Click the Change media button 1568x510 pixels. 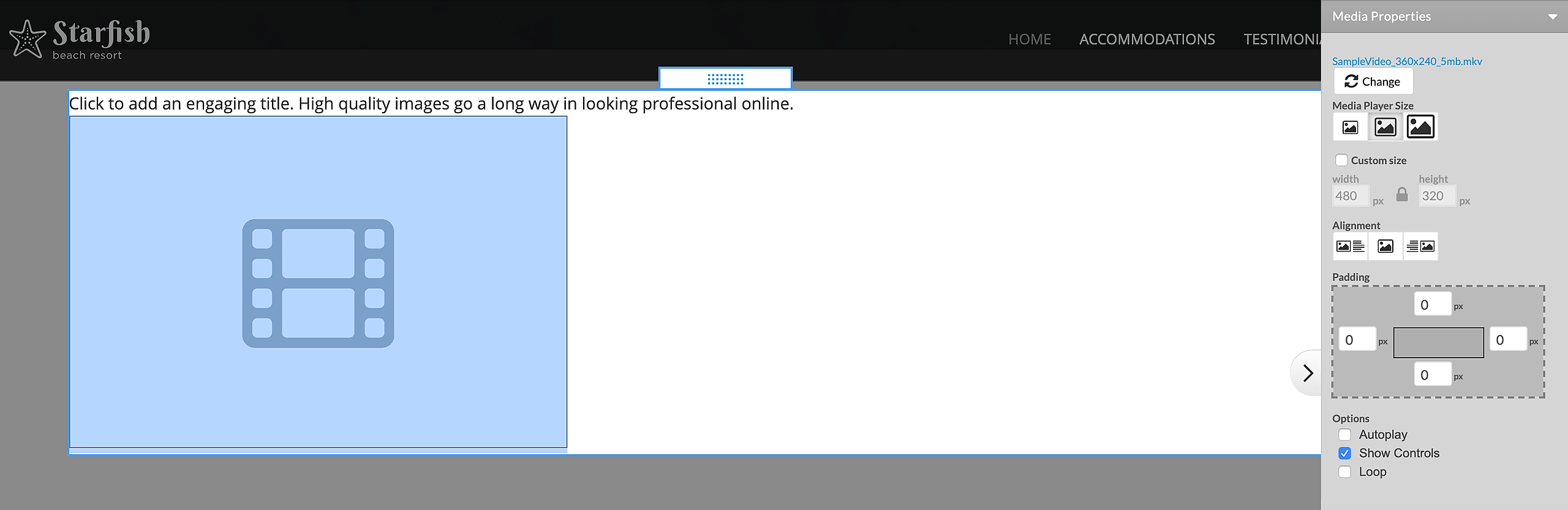(x=1373, y=81)
